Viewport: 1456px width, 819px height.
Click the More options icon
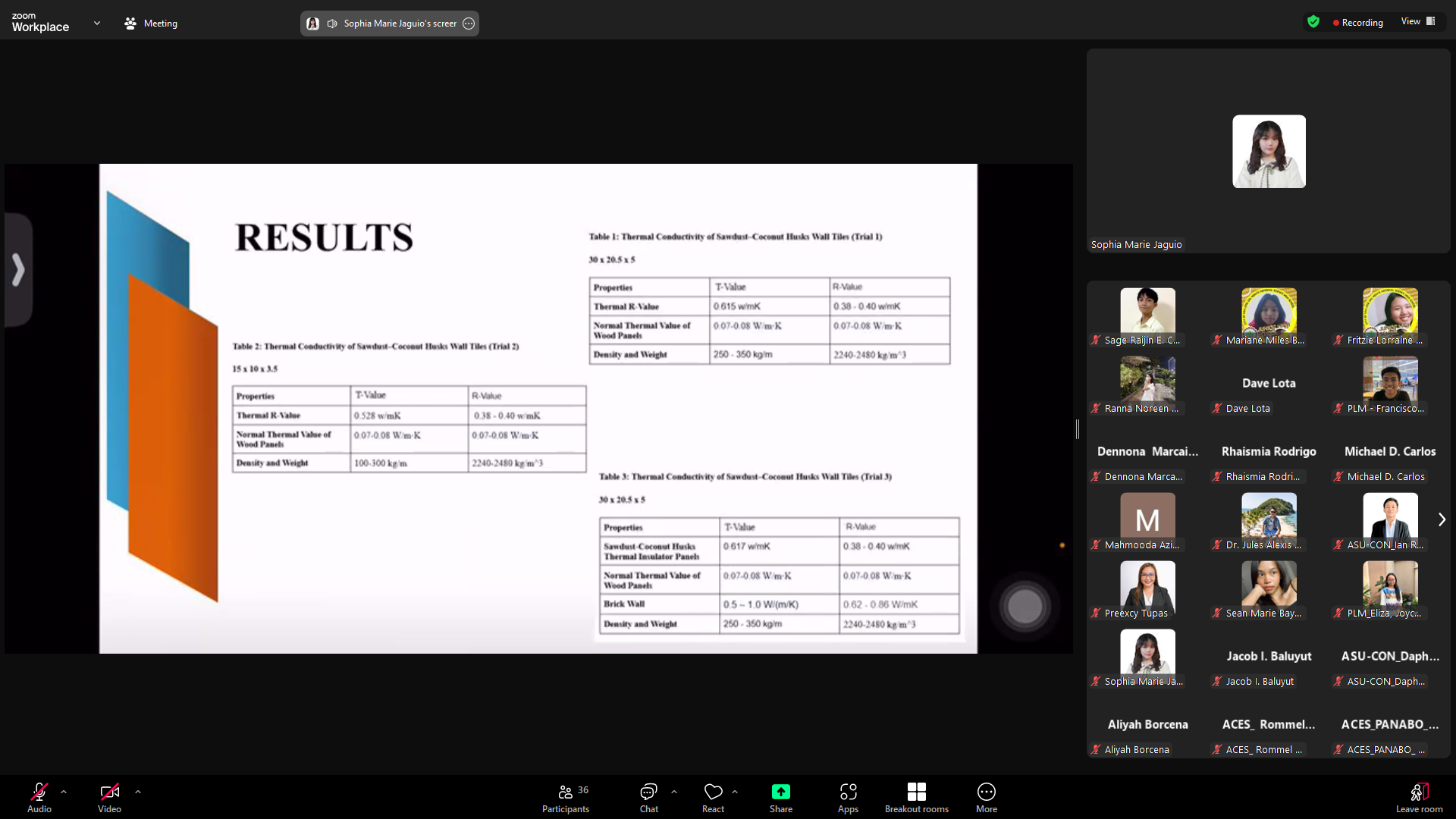(986, 792)
